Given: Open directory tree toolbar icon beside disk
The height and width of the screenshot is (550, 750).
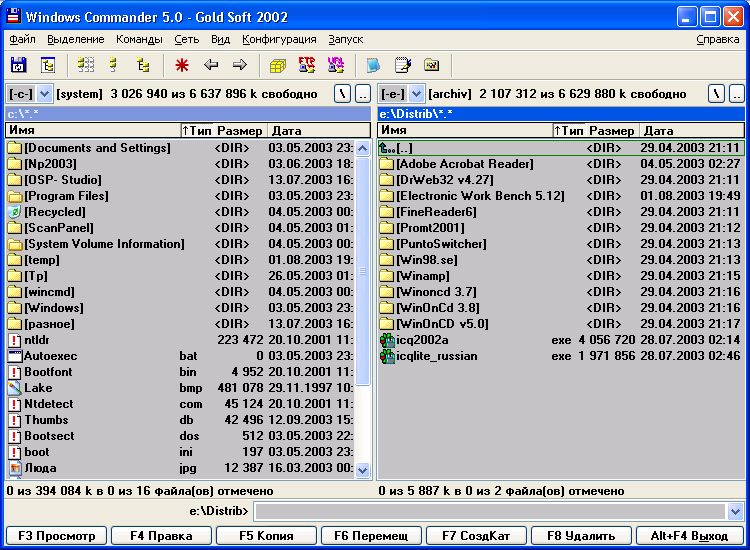Looking at the screenshot, I should (x=48, y=65).
